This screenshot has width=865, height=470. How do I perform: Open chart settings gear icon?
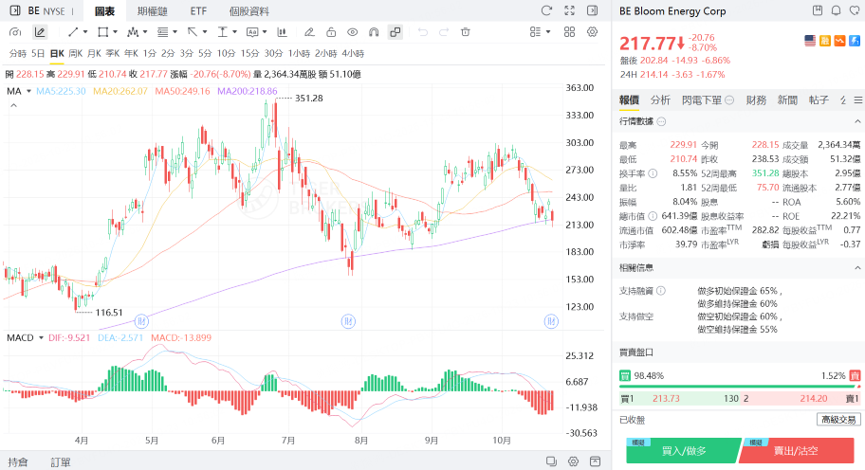[x=592, y=32]
